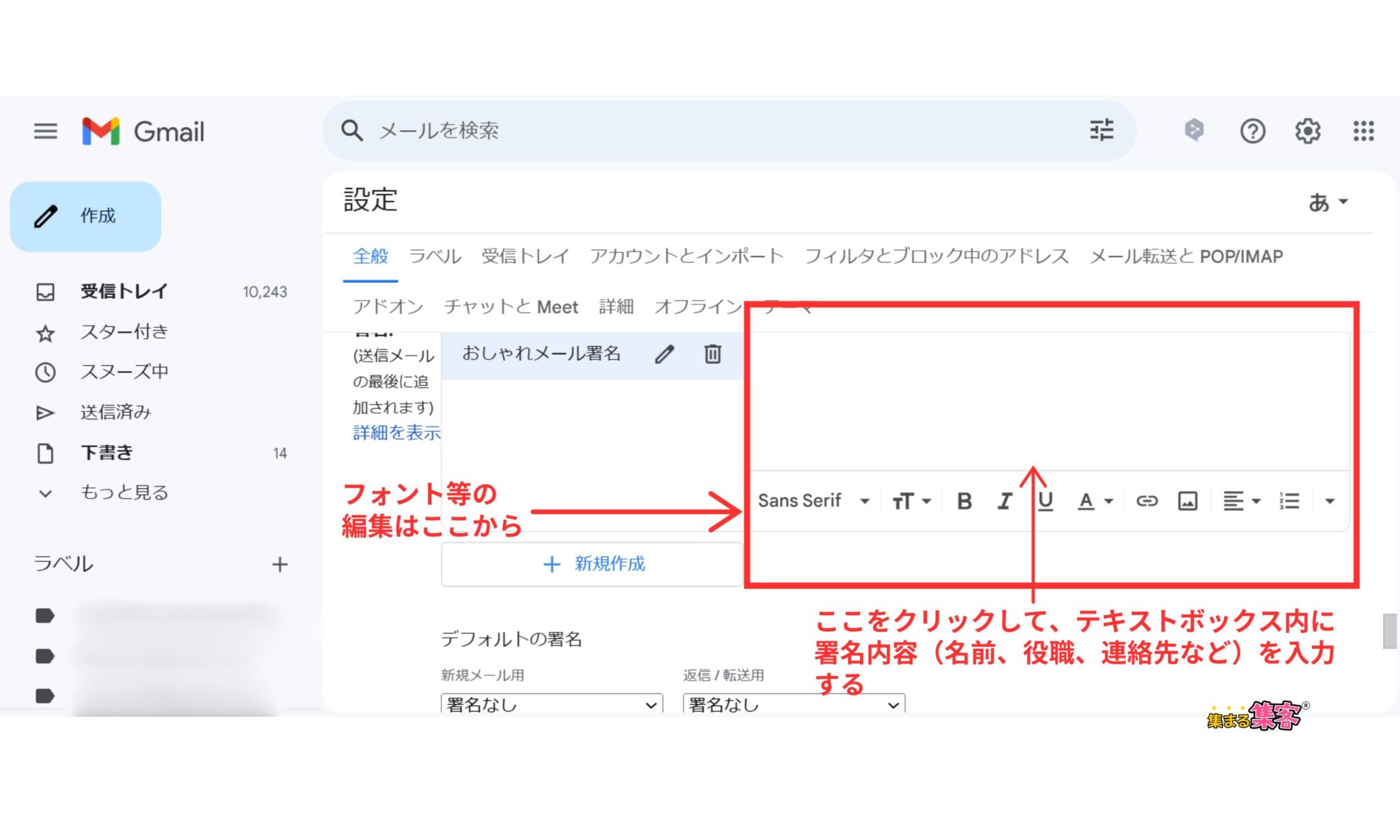Switch to アカウントとインポート tab

tap(686, 256)
